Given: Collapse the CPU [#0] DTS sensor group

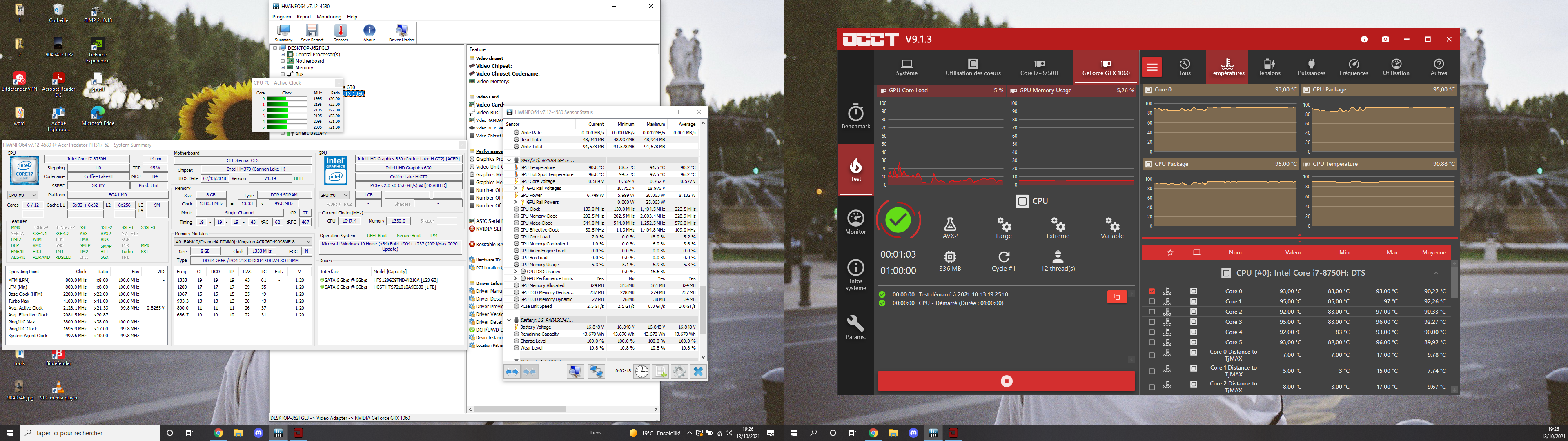Looking at the screenshot, I should 1436,273.
